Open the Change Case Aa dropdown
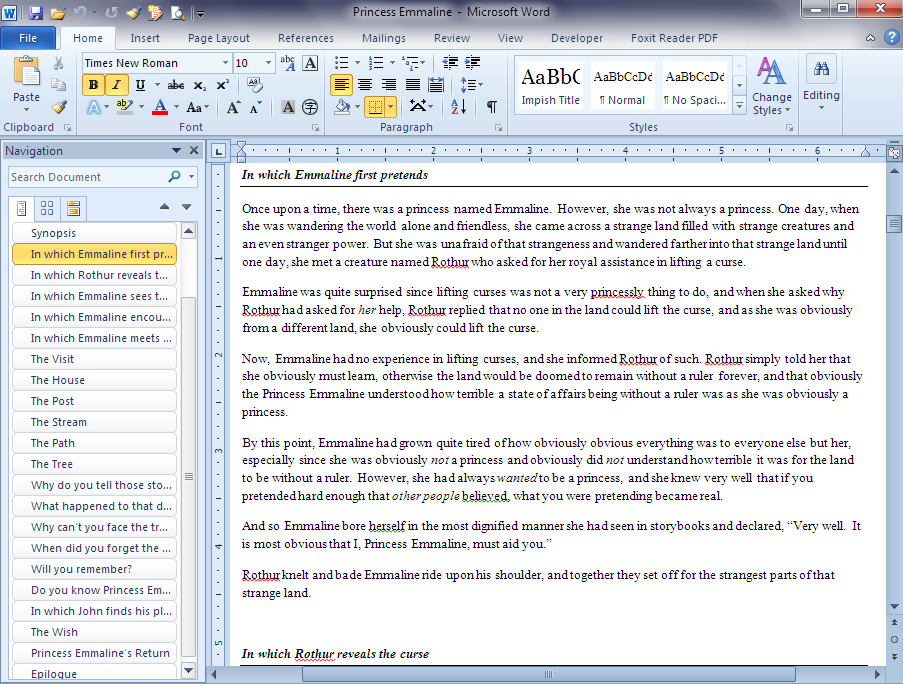The image size is (903, 684). pyautogui.click(x=198, y=107)
